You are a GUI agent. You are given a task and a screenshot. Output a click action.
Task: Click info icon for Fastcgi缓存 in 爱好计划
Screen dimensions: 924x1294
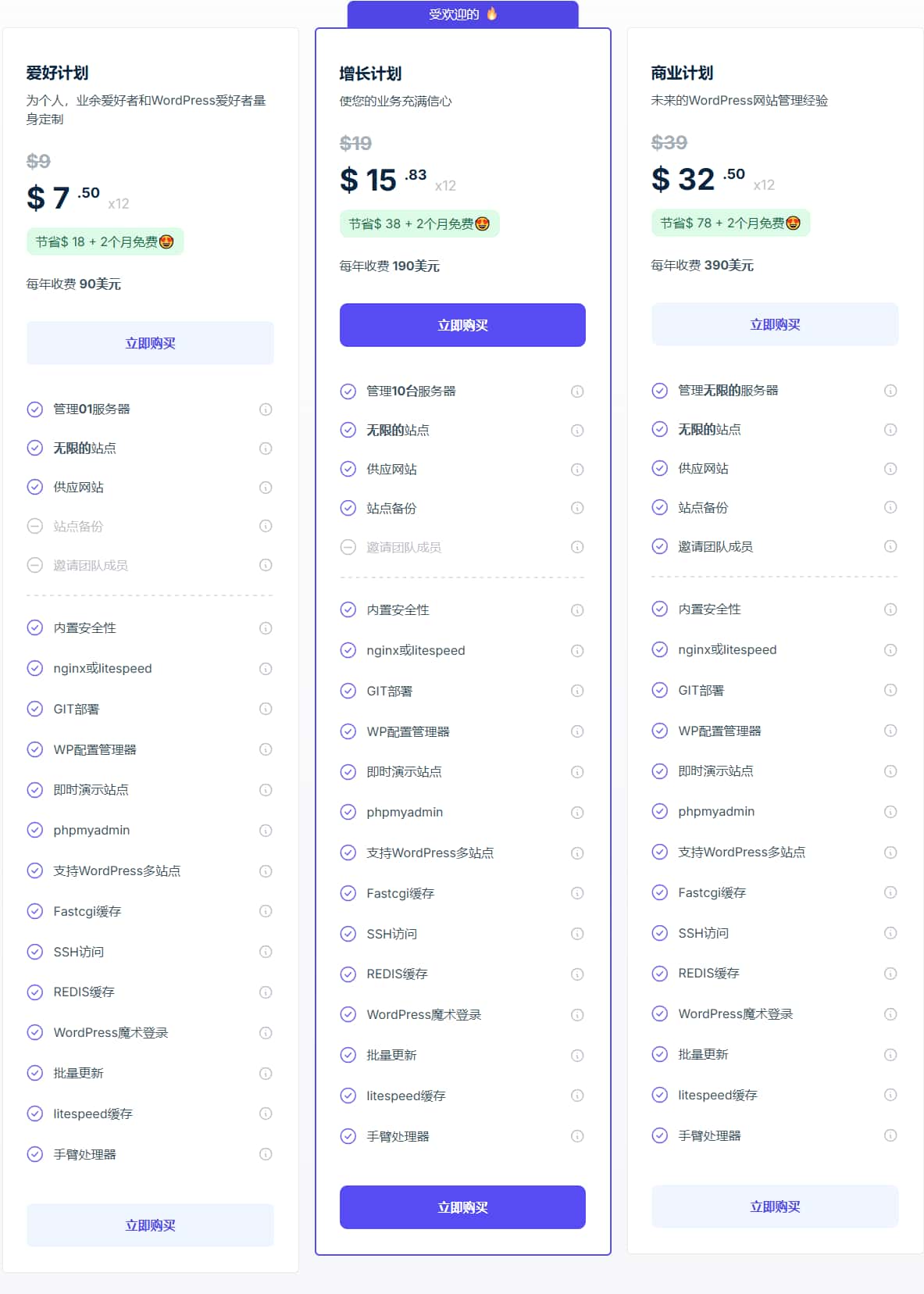[266, 911]
